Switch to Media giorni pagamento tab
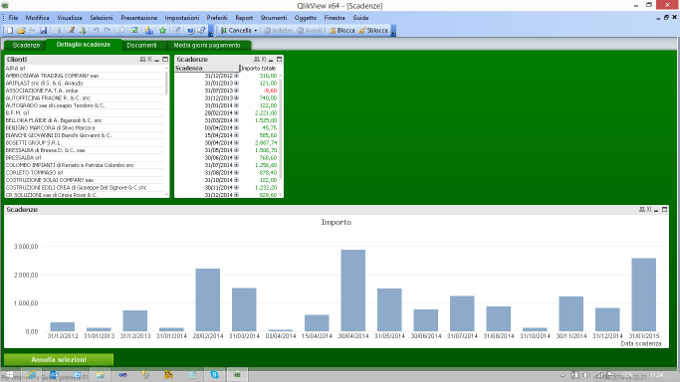 click(x=207, y=45)
